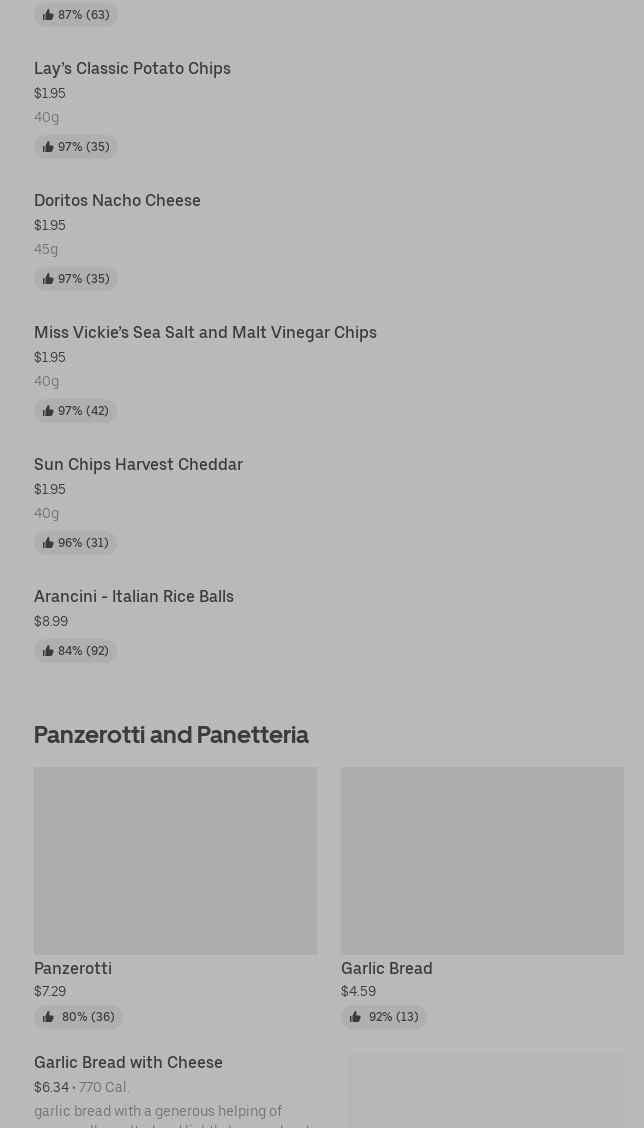Click the Panzerotti and Panetteria section heading
The width and height of the screenshot is (644, 1128).
pyautogui.click(x=171, y=734)
